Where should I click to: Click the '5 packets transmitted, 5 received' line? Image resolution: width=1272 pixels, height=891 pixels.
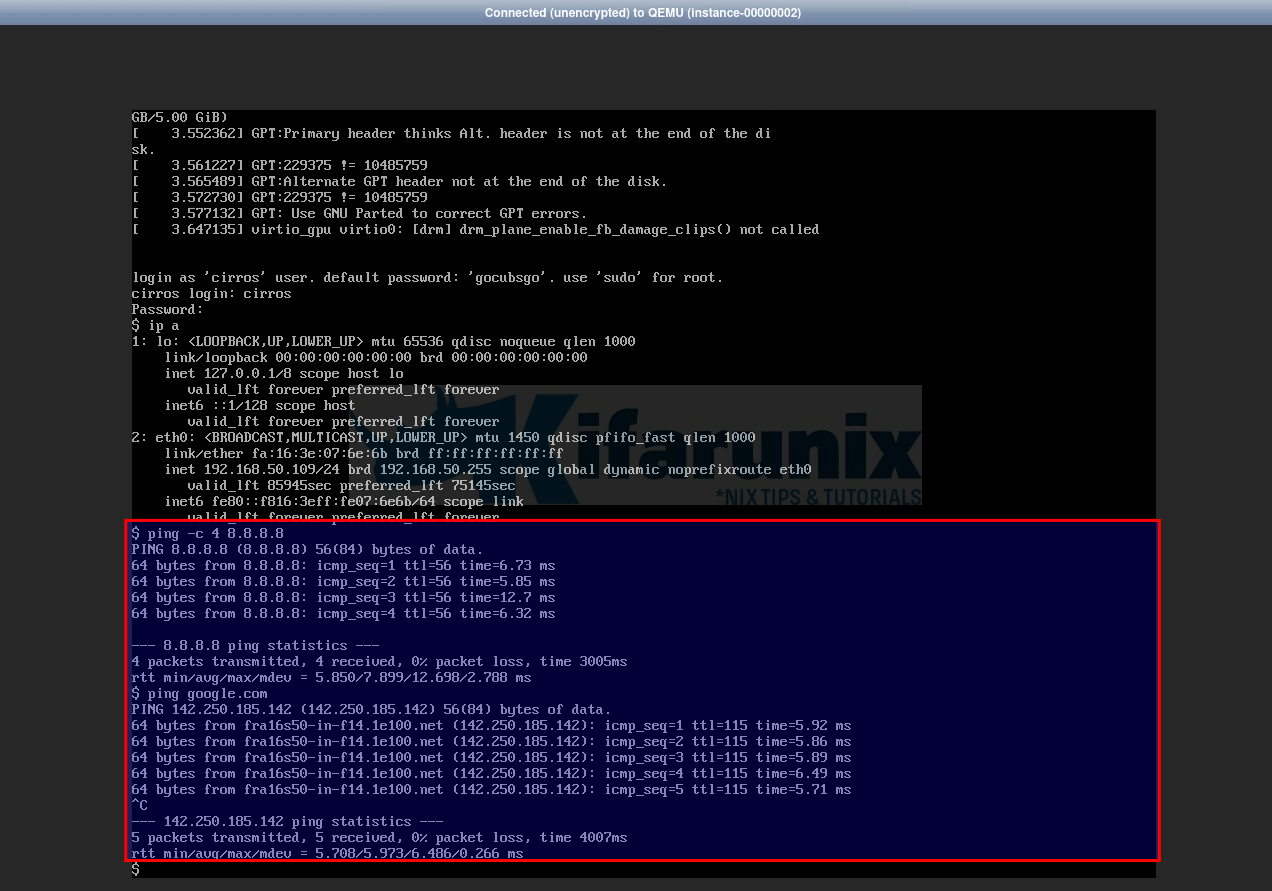379,838
